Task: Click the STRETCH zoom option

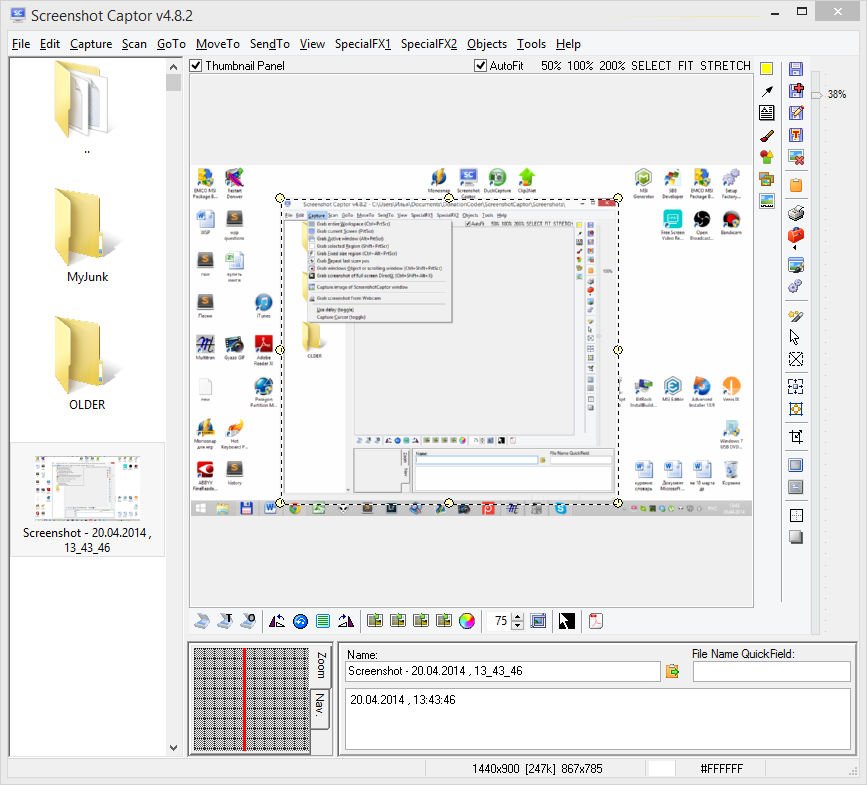Action: (x=725, y=66)
